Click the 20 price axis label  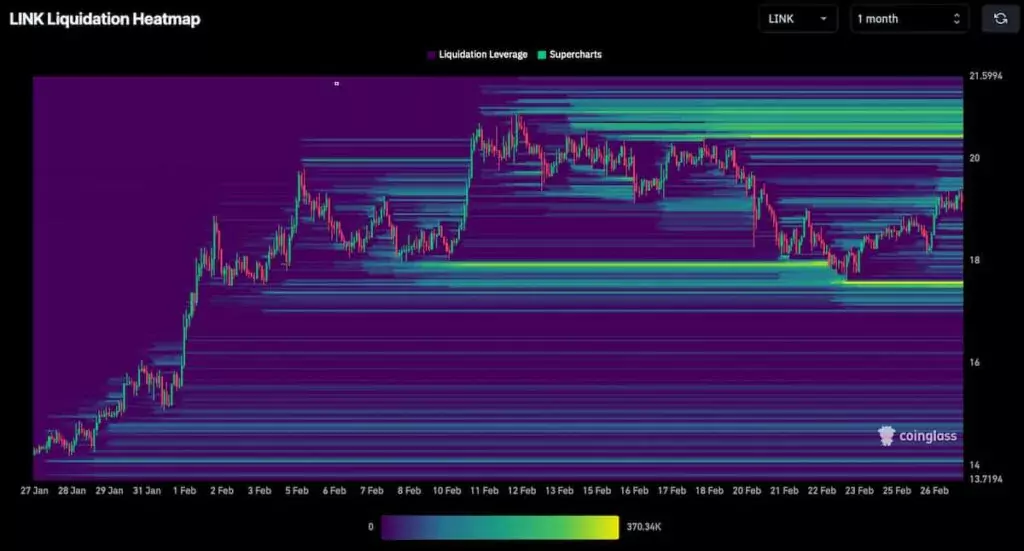[x=974, y=158]
